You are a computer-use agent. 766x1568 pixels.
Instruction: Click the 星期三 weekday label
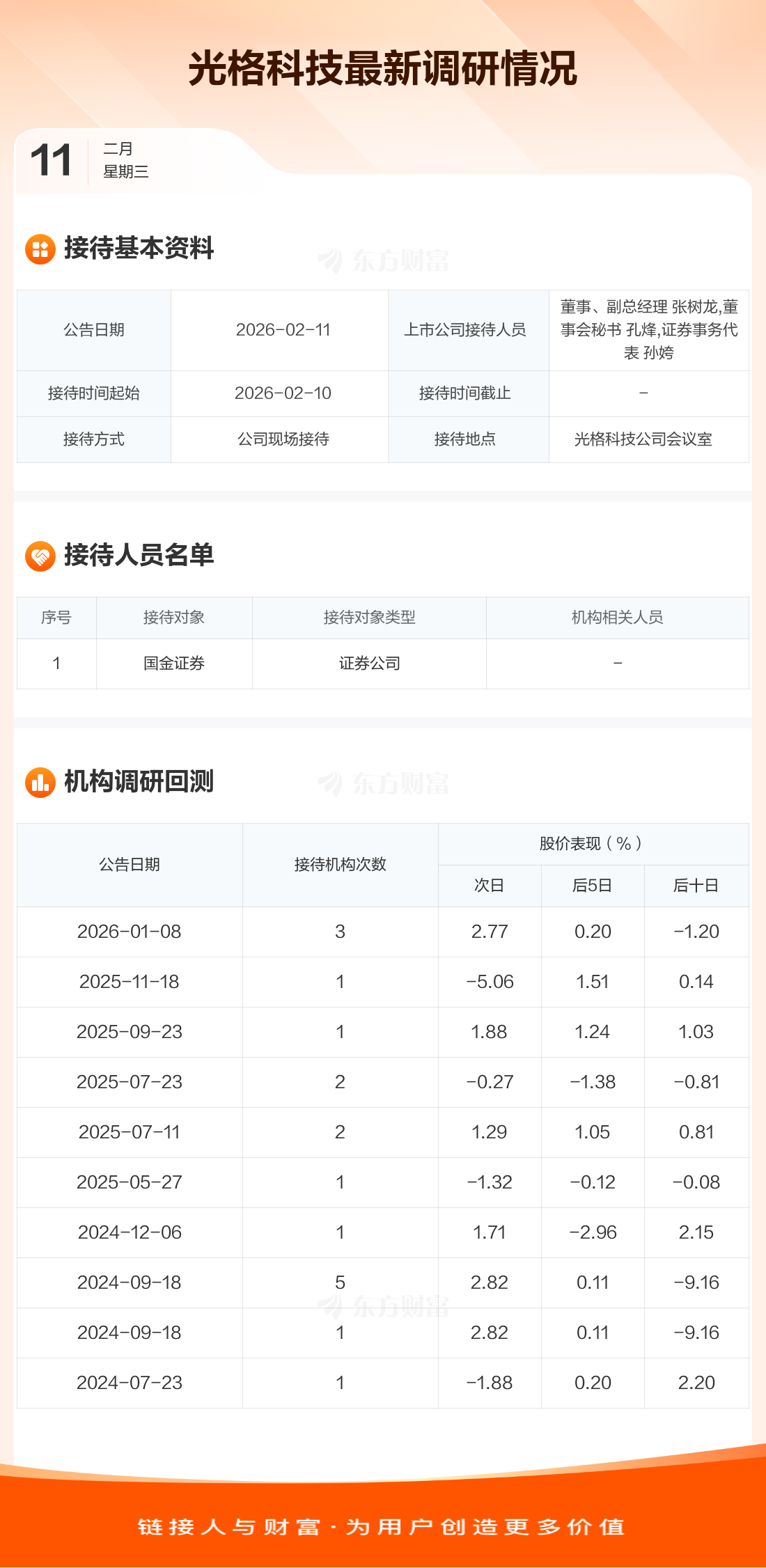(126, 172)
